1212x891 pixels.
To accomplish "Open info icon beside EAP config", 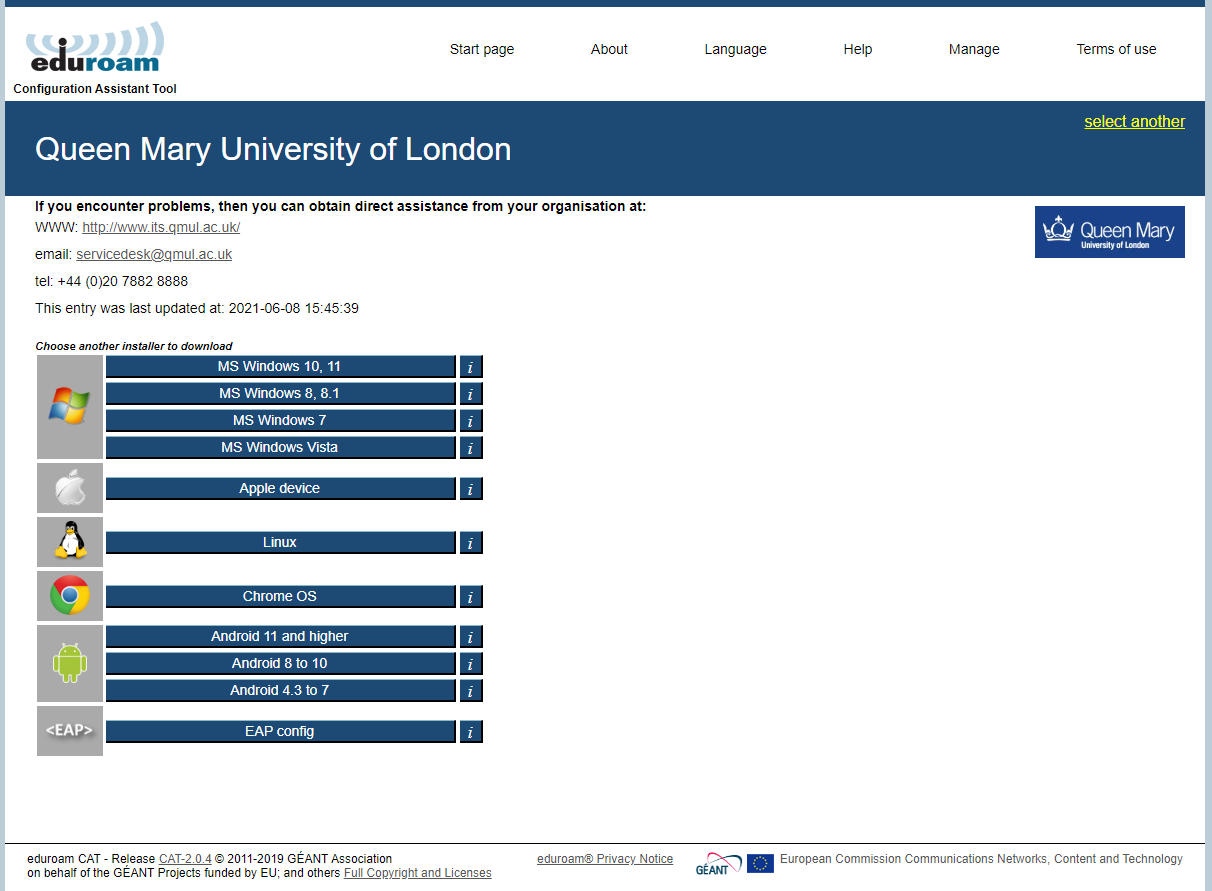I will click(471, 732).
